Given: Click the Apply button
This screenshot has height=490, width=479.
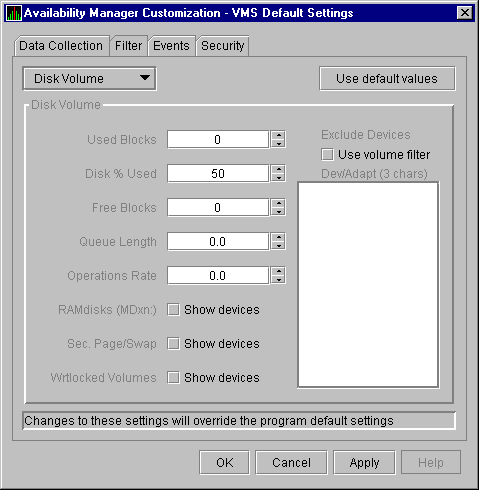Looking at the screenshot, I should tap(364, 462).
